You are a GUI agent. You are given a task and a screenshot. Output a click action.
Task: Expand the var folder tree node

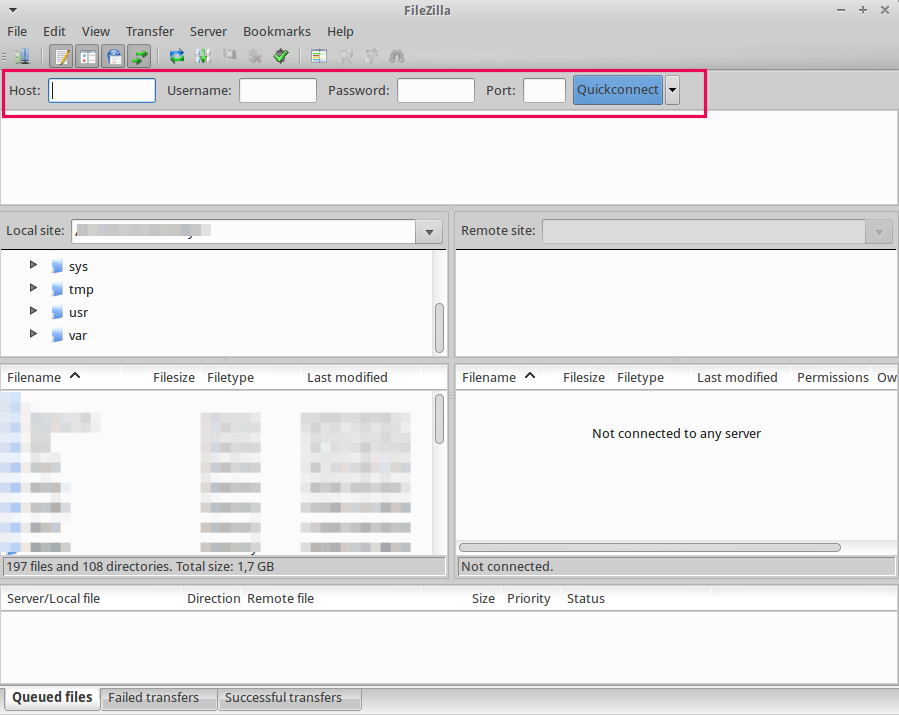pos(33,333)
